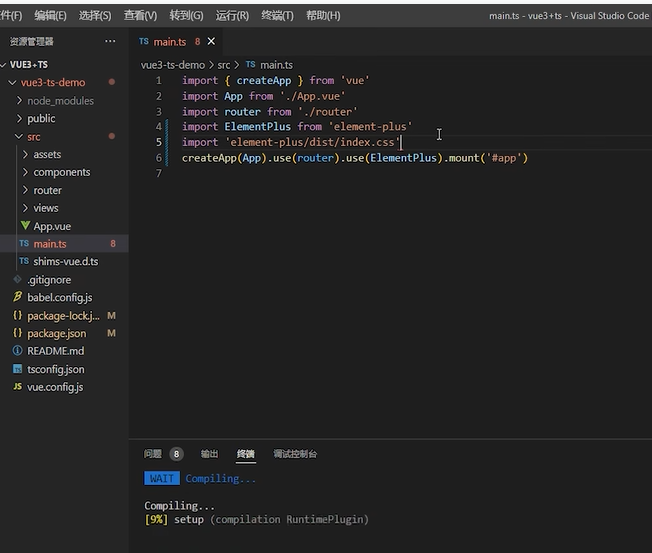This screenshot has width=652, height=553.
Task: Open vue.config.js file
Action: coord(55,387)
